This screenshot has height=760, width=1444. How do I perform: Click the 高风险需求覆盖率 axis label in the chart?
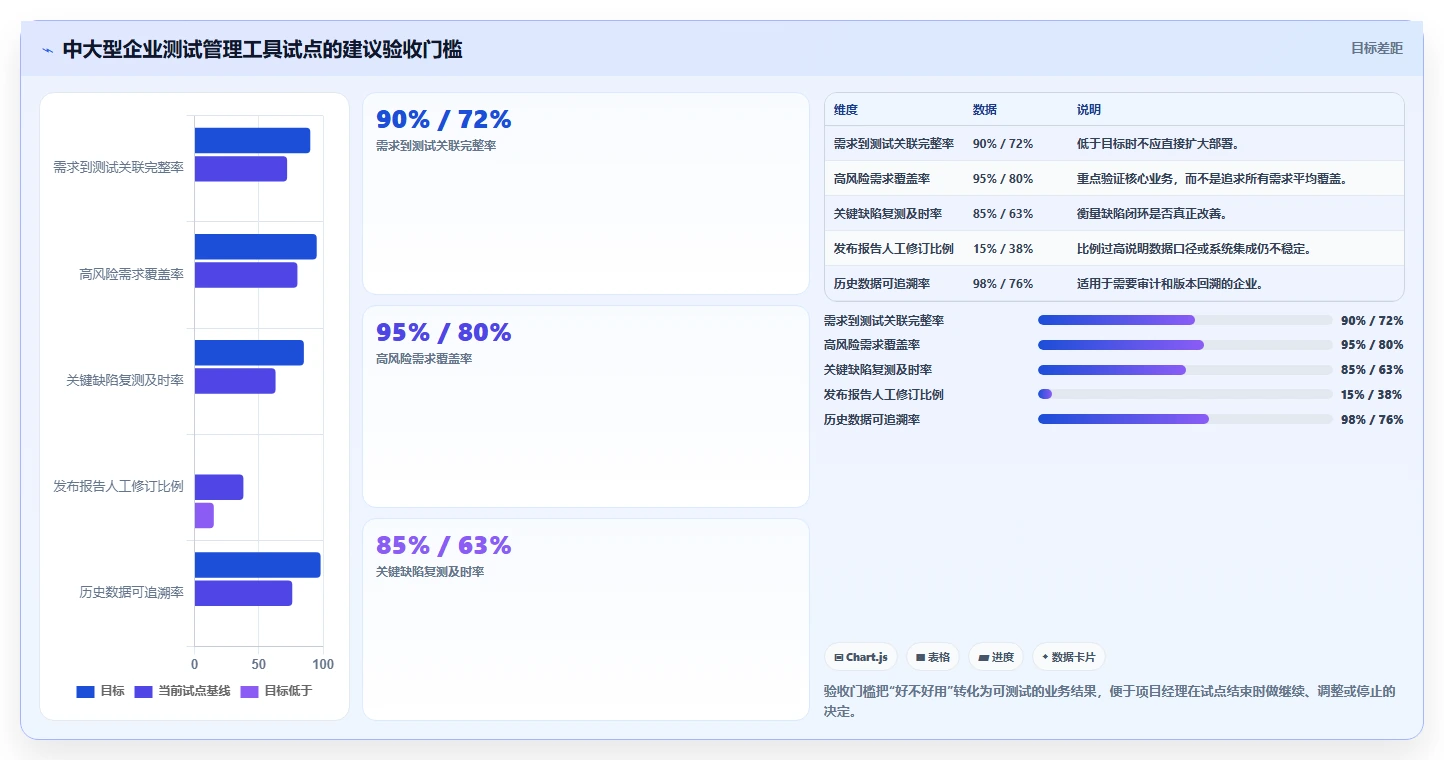coord(132,274)
